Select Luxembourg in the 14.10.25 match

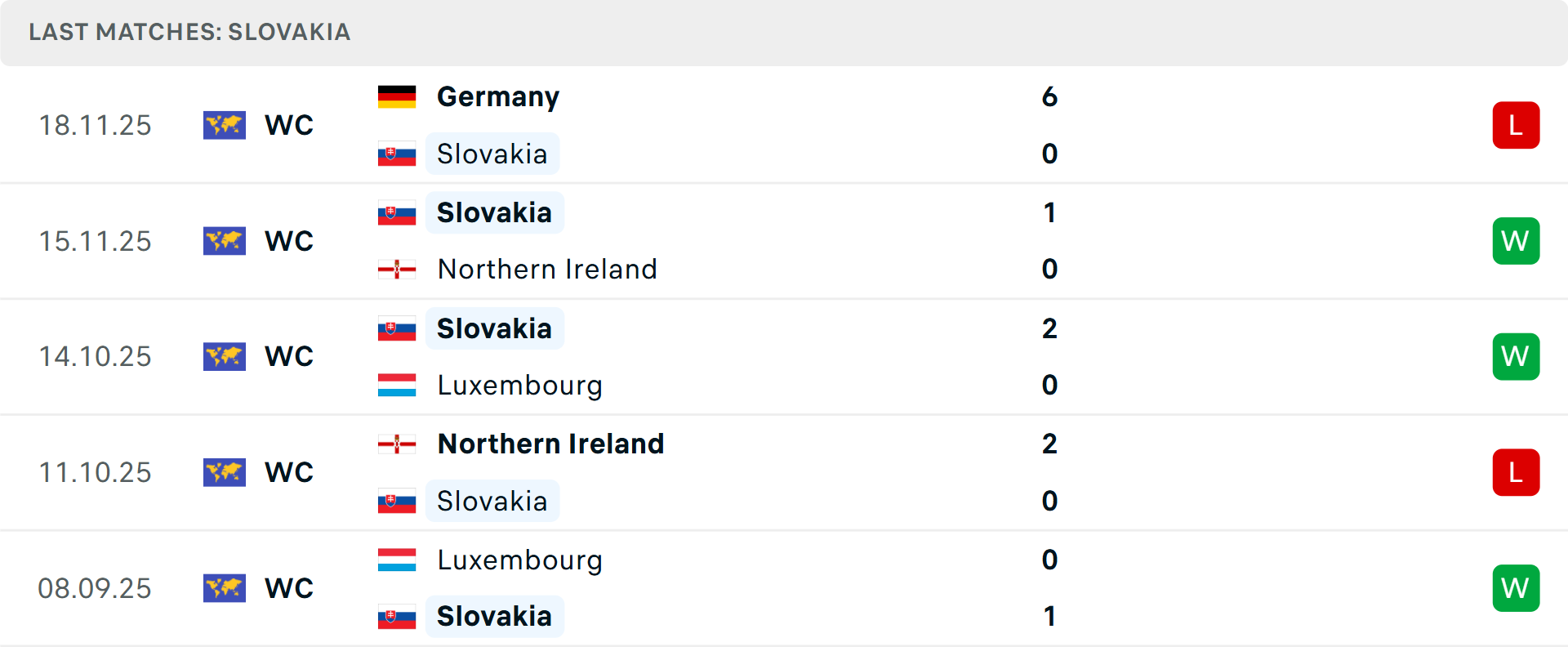tap(519, 385)
